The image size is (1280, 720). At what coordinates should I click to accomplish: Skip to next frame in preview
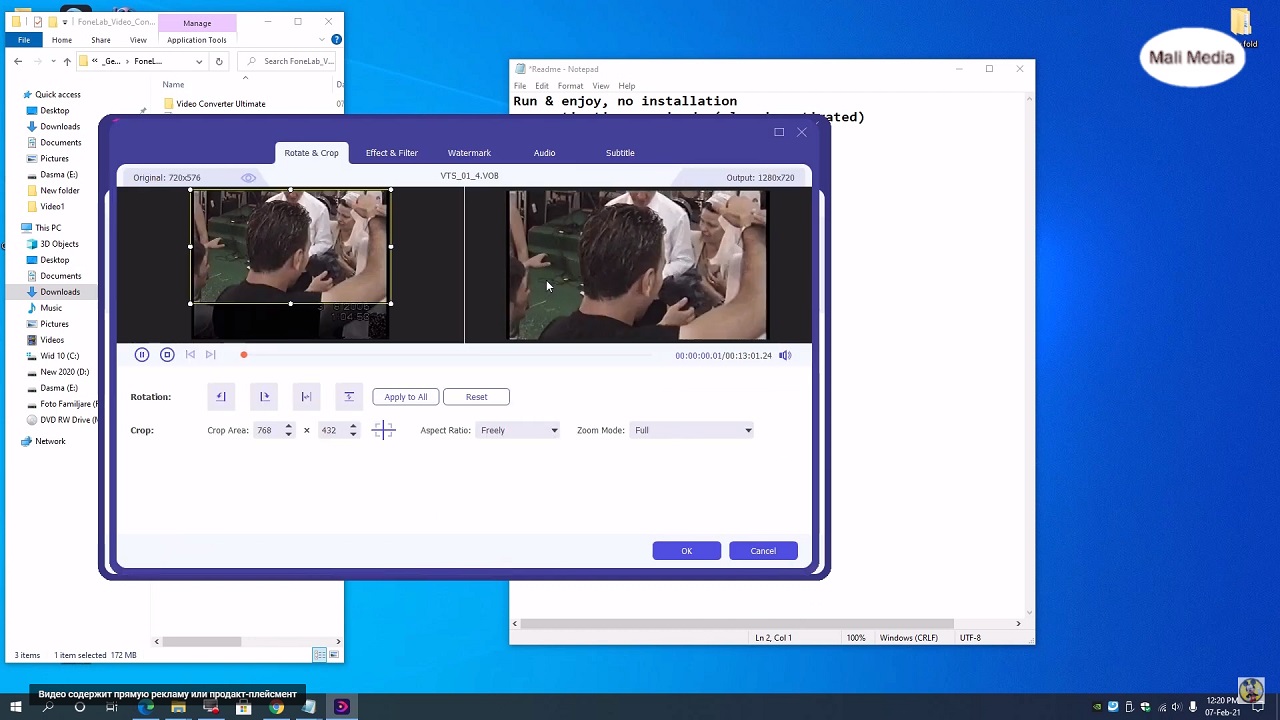coord(211,355)
